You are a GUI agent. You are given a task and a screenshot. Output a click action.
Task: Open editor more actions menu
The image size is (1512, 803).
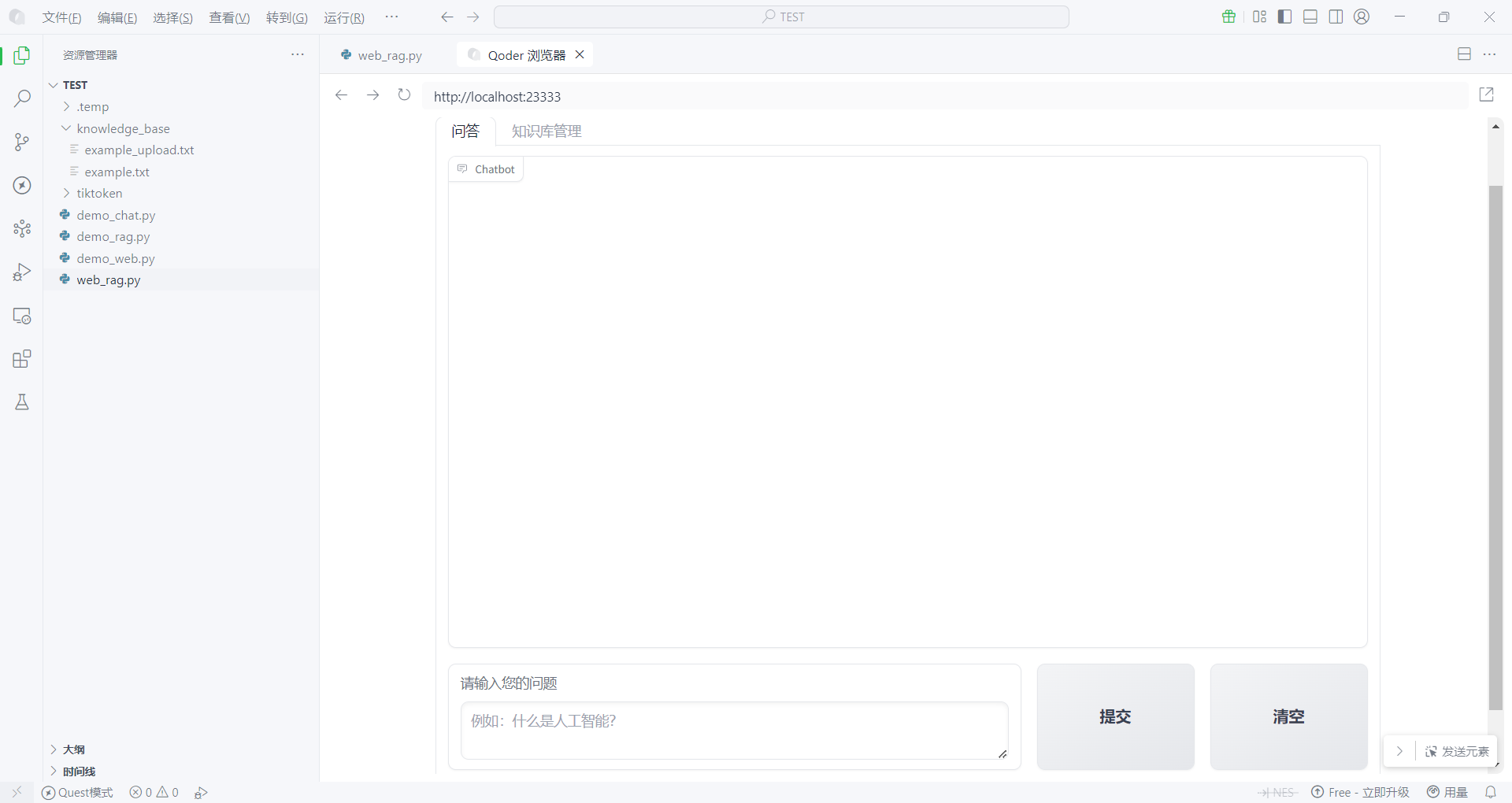pyautogui.click(x=1490, y=54)
